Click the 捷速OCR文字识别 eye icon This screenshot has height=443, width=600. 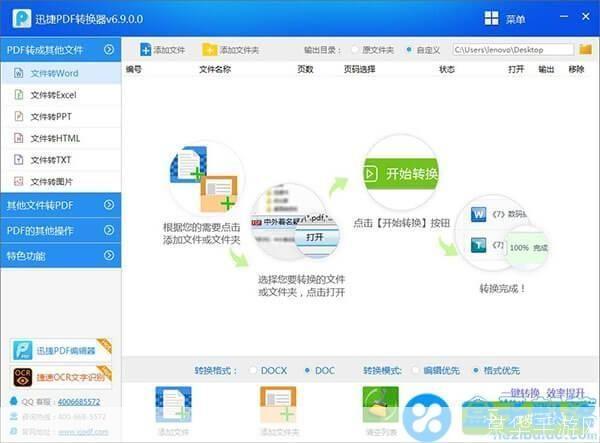click(x=23, y=377)
